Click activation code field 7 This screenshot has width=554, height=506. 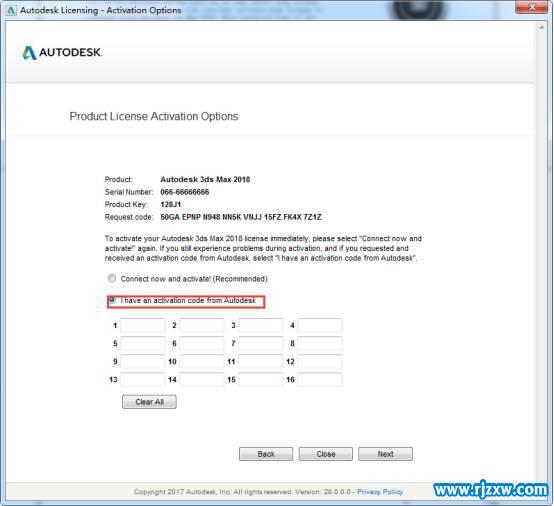tap(261, 343)
